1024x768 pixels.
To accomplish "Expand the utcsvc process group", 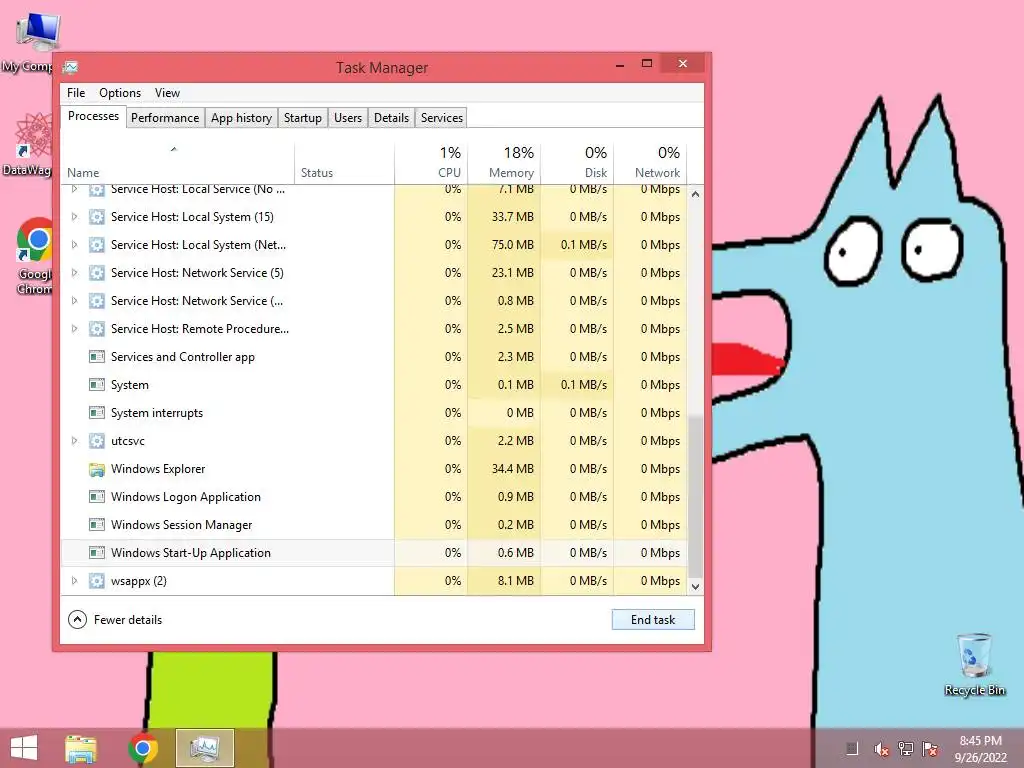I will [x=74, y=441].
